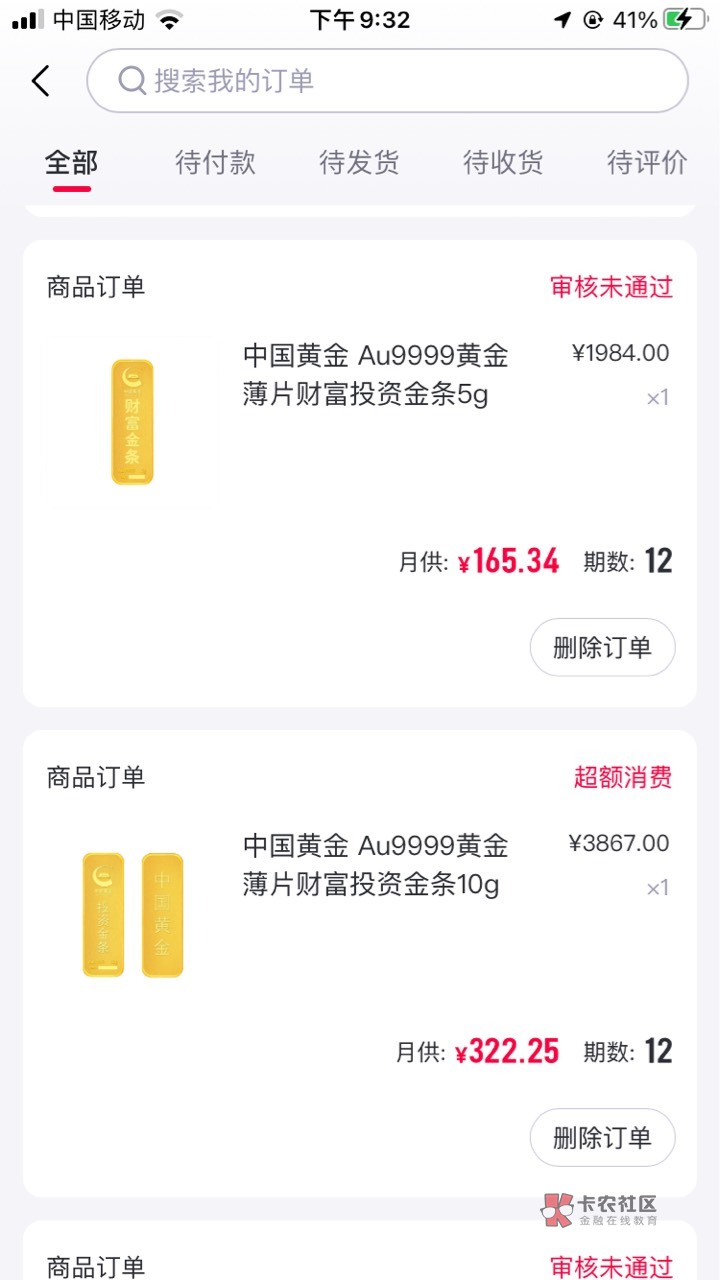Tap the back arrow icon

(40, 81)
